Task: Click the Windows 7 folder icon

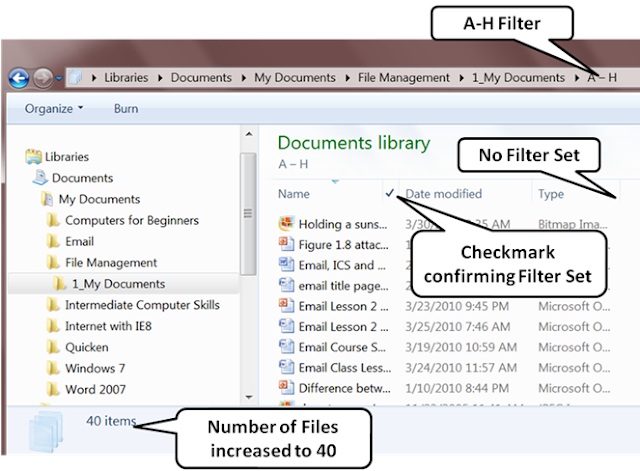Action: [53, 368]
